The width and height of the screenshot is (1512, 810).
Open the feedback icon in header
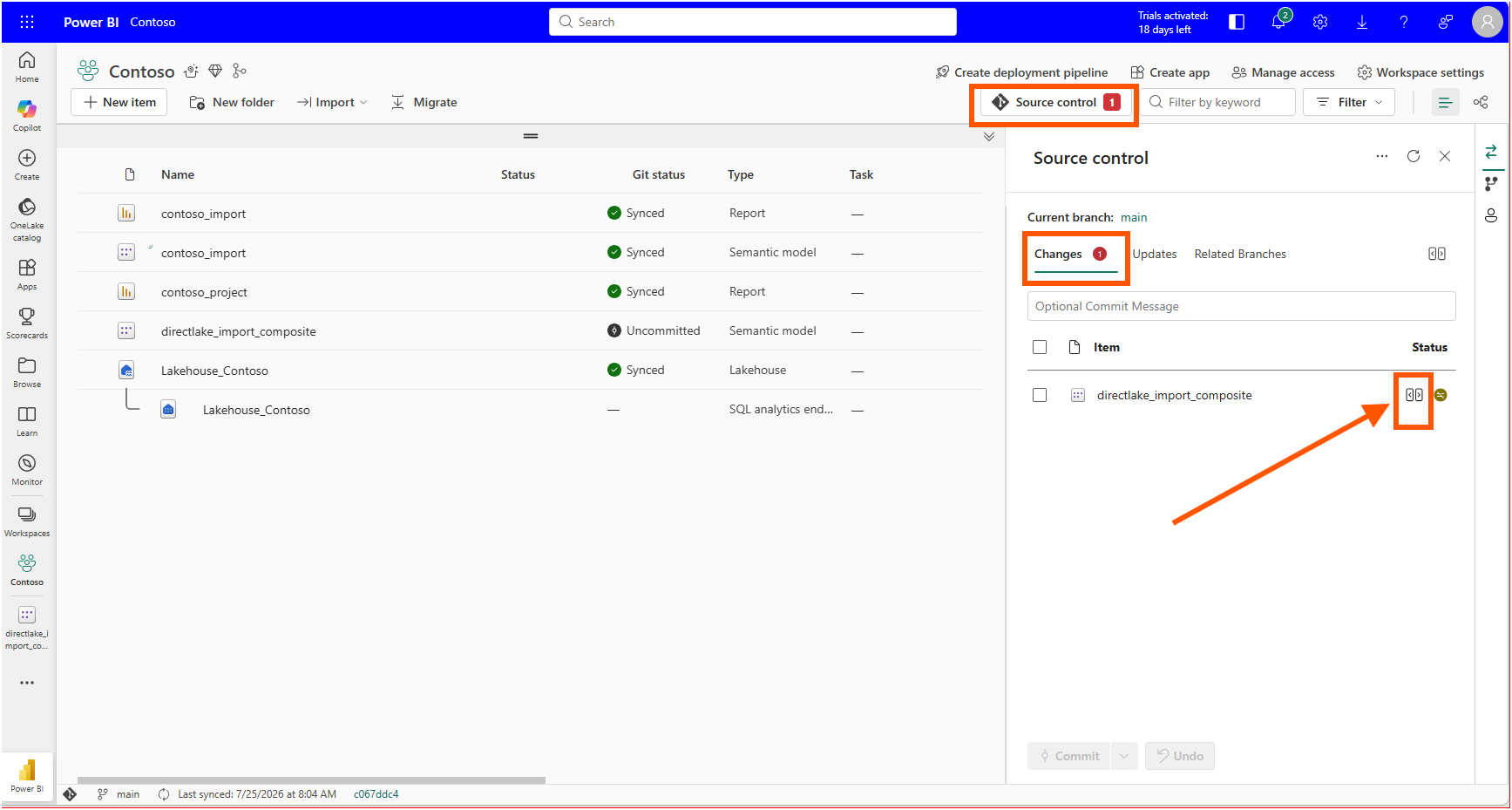click(1446, 22)
